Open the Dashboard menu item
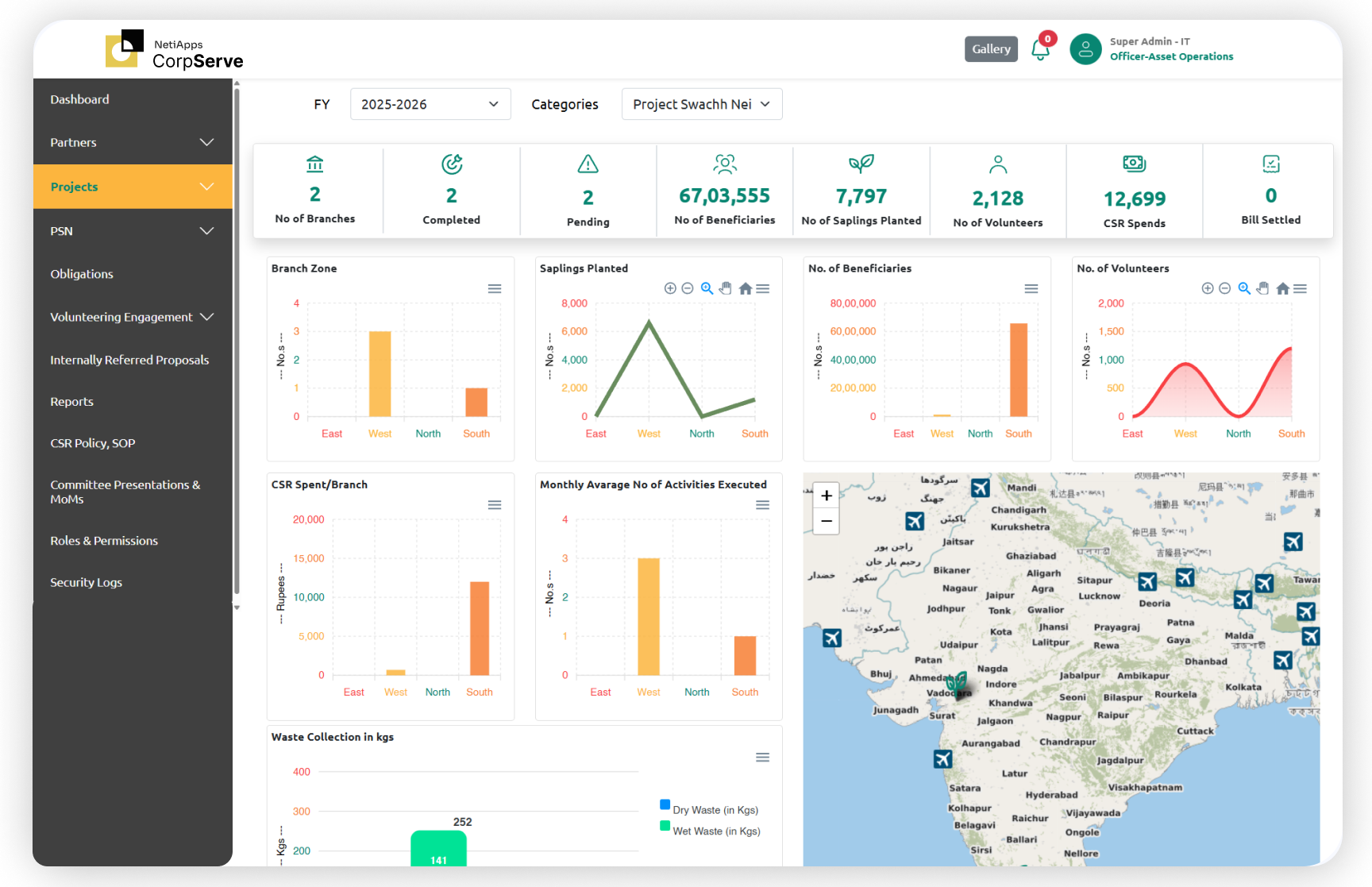The height and width of the screenshot is (887, 1372). 79,98
